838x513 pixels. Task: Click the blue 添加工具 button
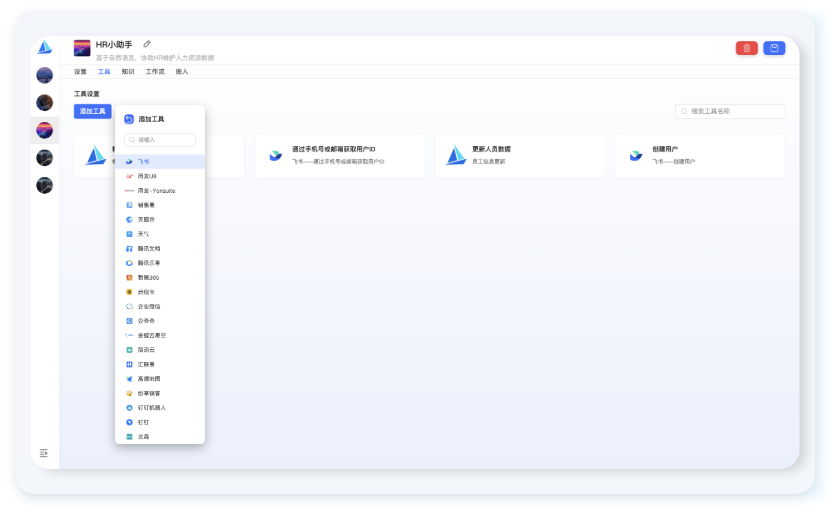pos(93,111)
